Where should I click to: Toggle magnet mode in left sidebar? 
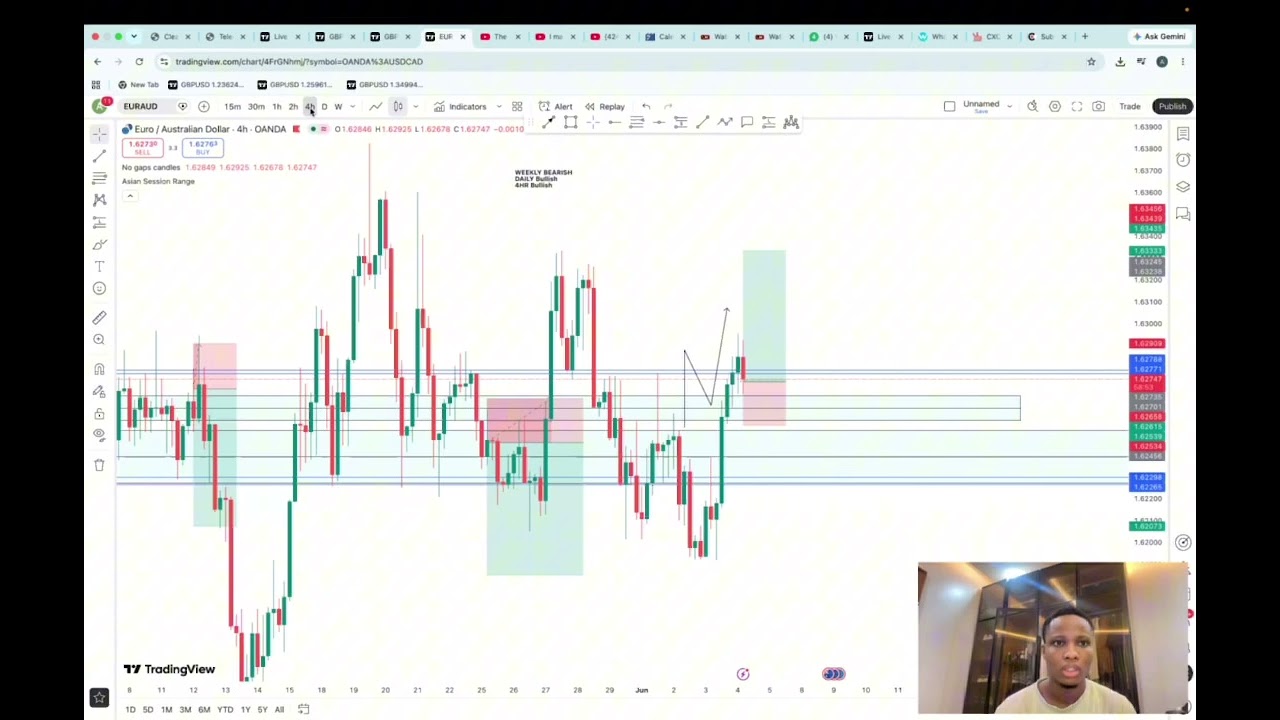[x=99, y=369]
